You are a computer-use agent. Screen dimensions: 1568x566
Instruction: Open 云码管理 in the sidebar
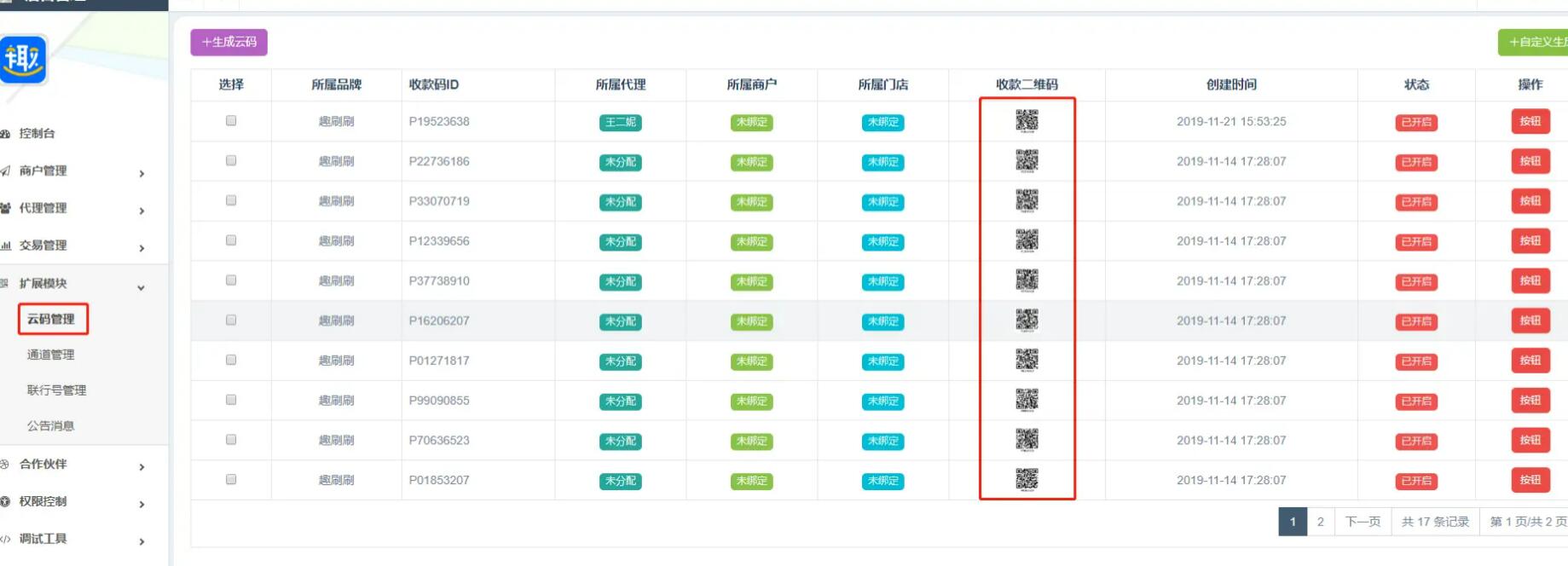point(51,319)
